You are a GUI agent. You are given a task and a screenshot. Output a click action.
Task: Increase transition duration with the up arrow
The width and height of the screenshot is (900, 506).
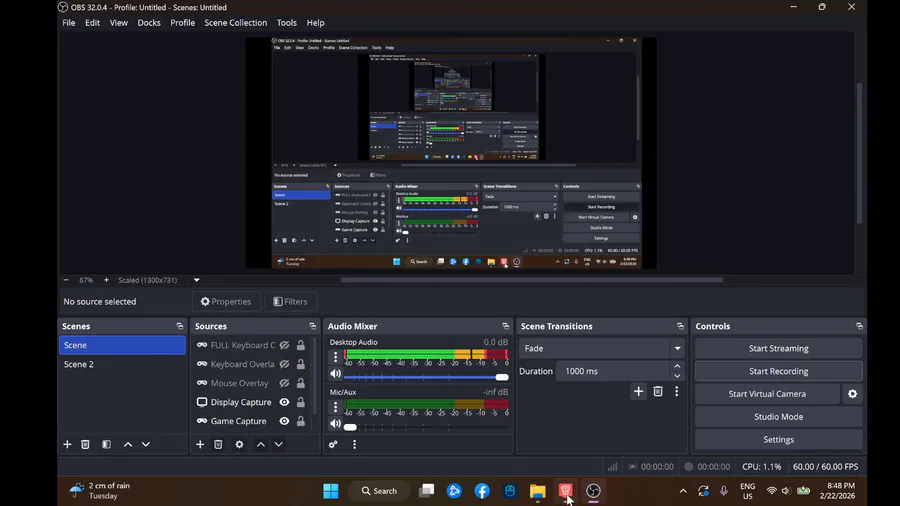(677, 366)
